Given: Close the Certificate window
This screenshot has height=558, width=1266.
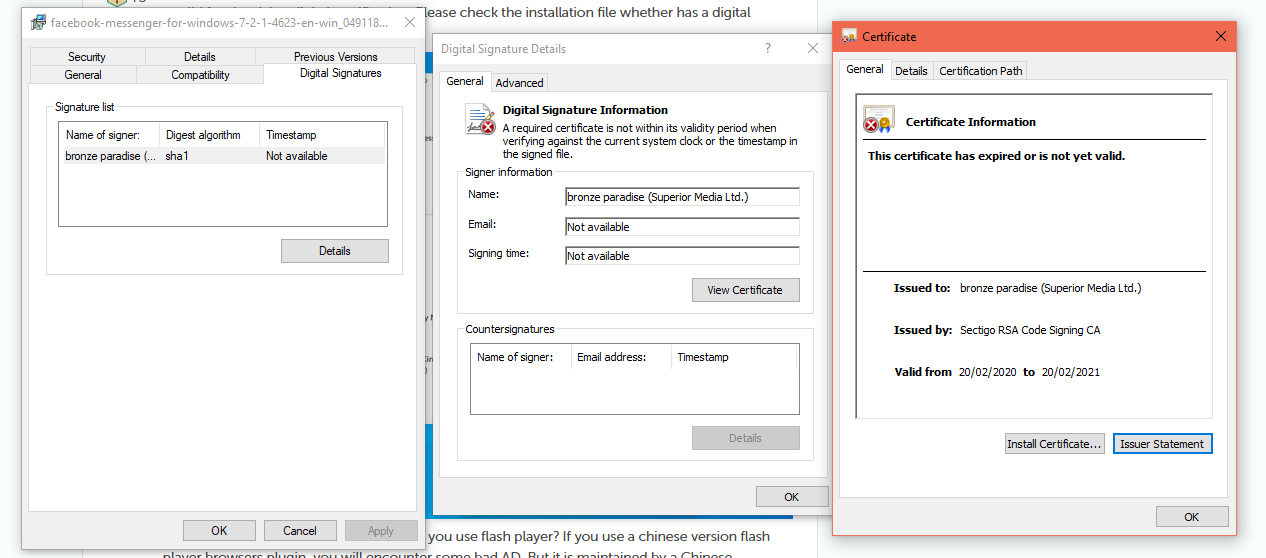Looking at the screenshot, I should coord(1221,36).
